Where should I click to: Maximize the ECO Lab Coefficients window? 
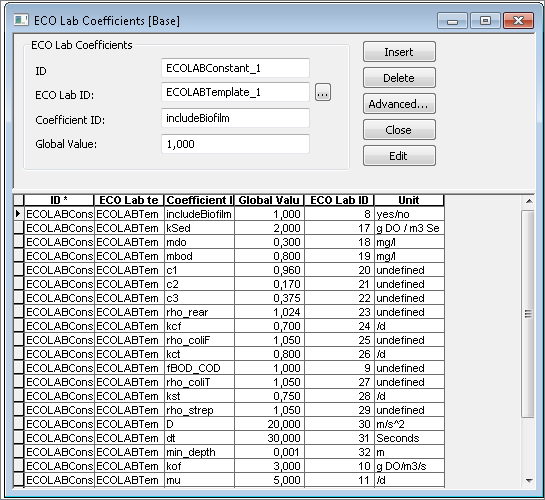click(485, 21)
